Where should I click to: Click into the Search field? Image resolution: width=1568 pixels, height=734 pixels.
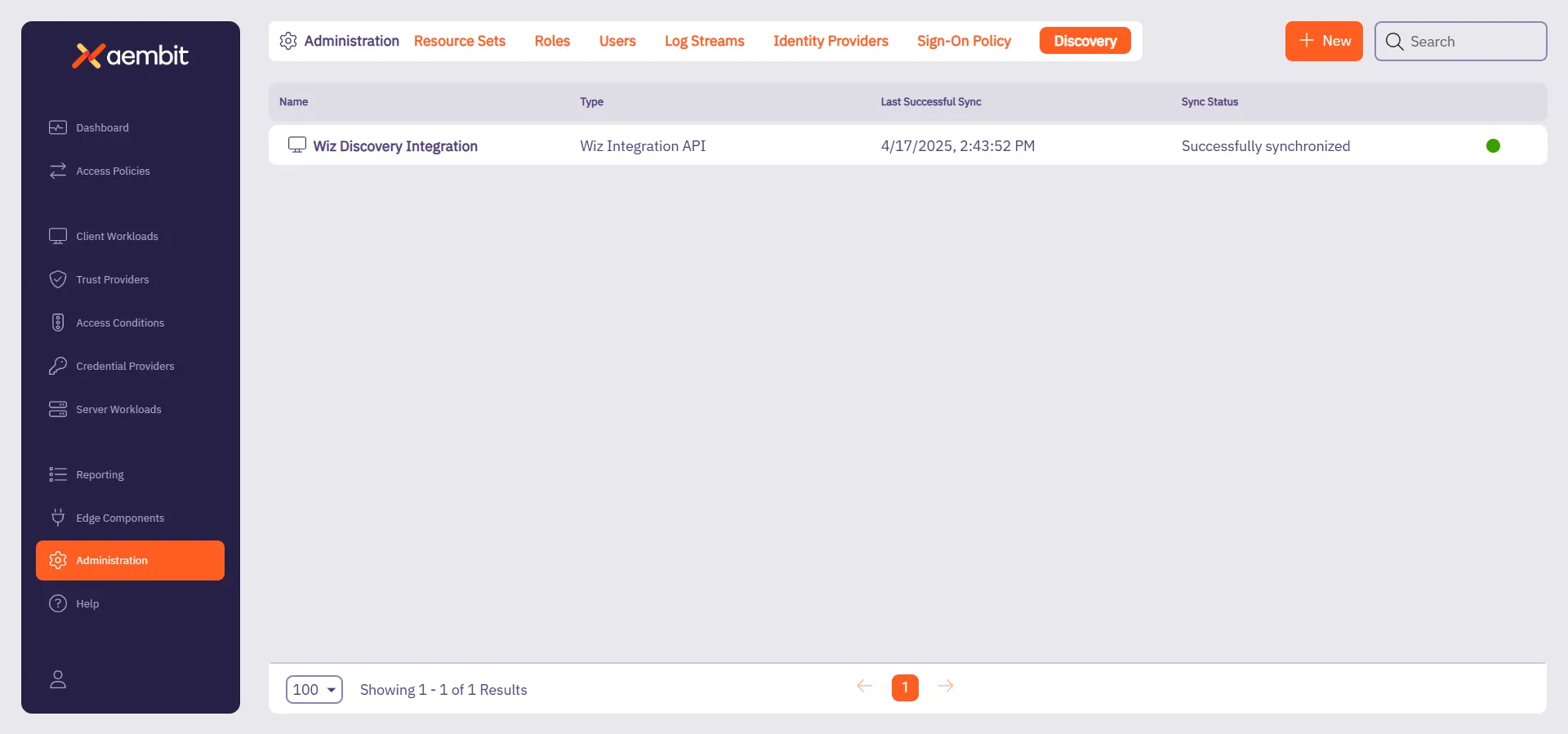tap(1461, 41)
